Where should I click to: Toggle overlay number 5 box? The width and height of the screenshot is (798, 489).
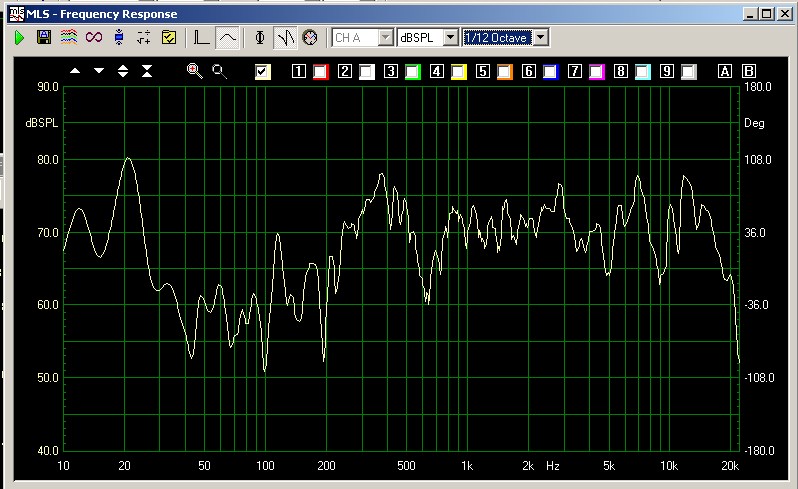(482, 71)
